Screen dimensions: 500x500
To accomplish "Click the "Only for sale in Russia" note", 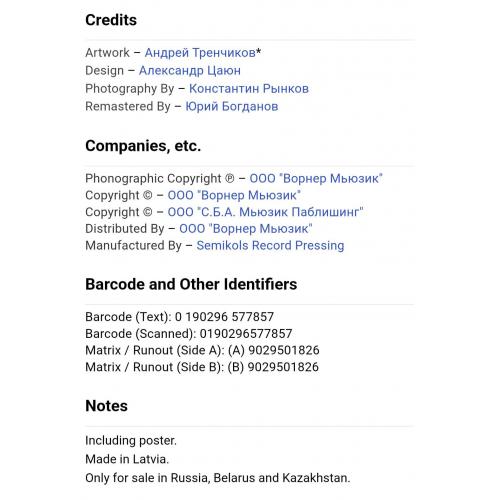I will click(x=218, y=478).
